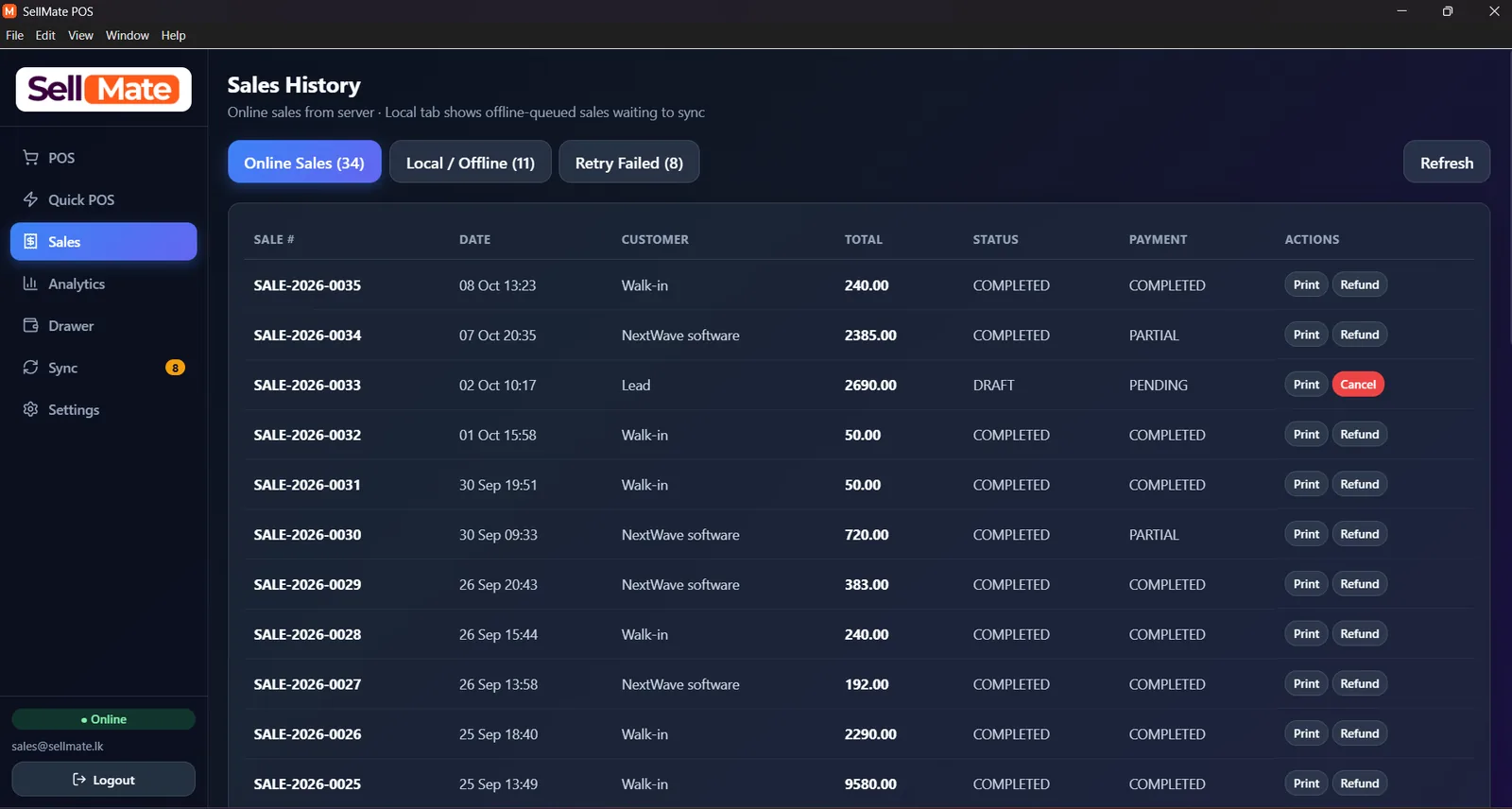The image size is (1512, 809).
Task: Select sale number SALE-2026-0033
Action: [307, 385]
